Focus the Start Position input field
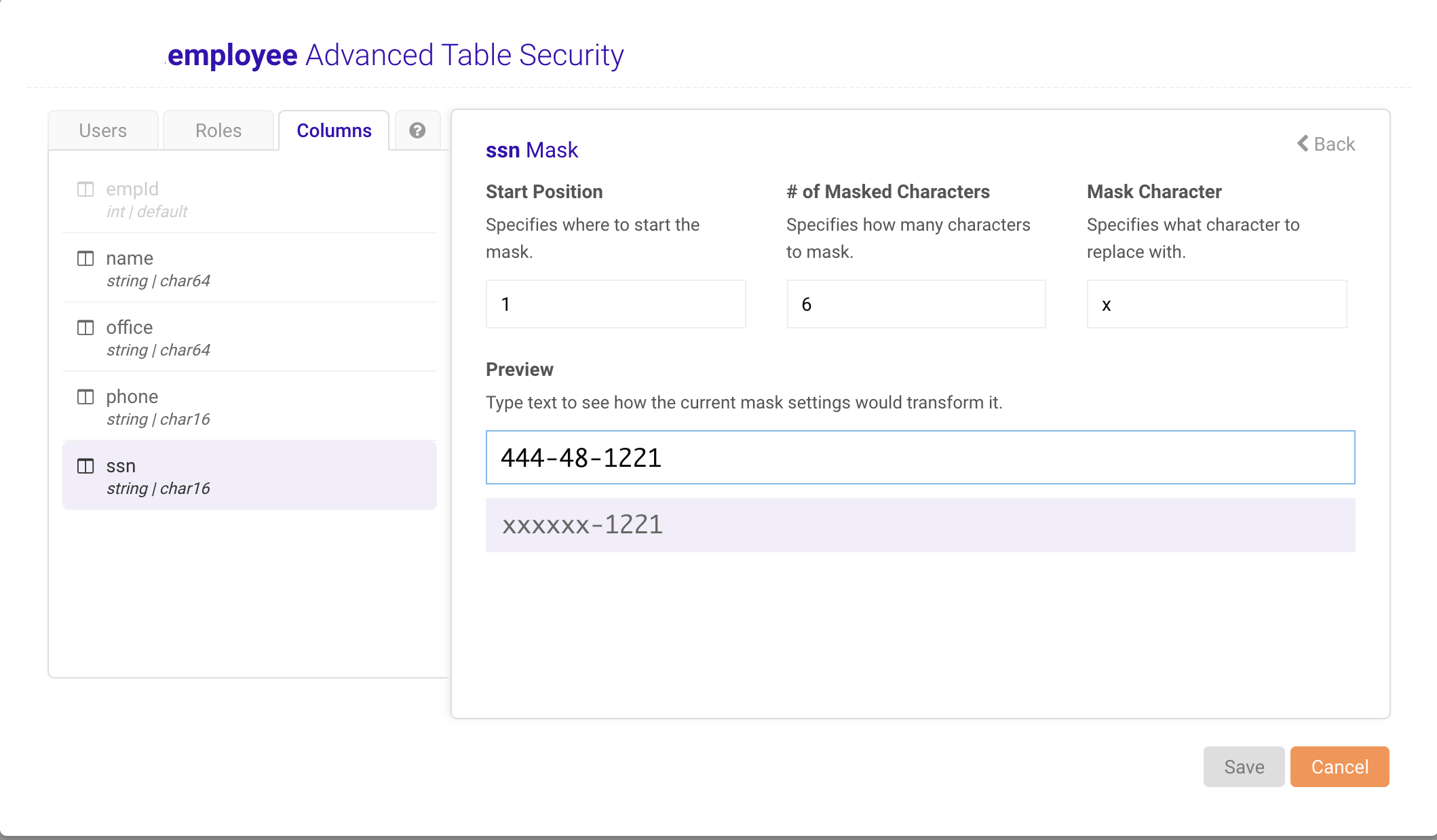 pos(615,304)
